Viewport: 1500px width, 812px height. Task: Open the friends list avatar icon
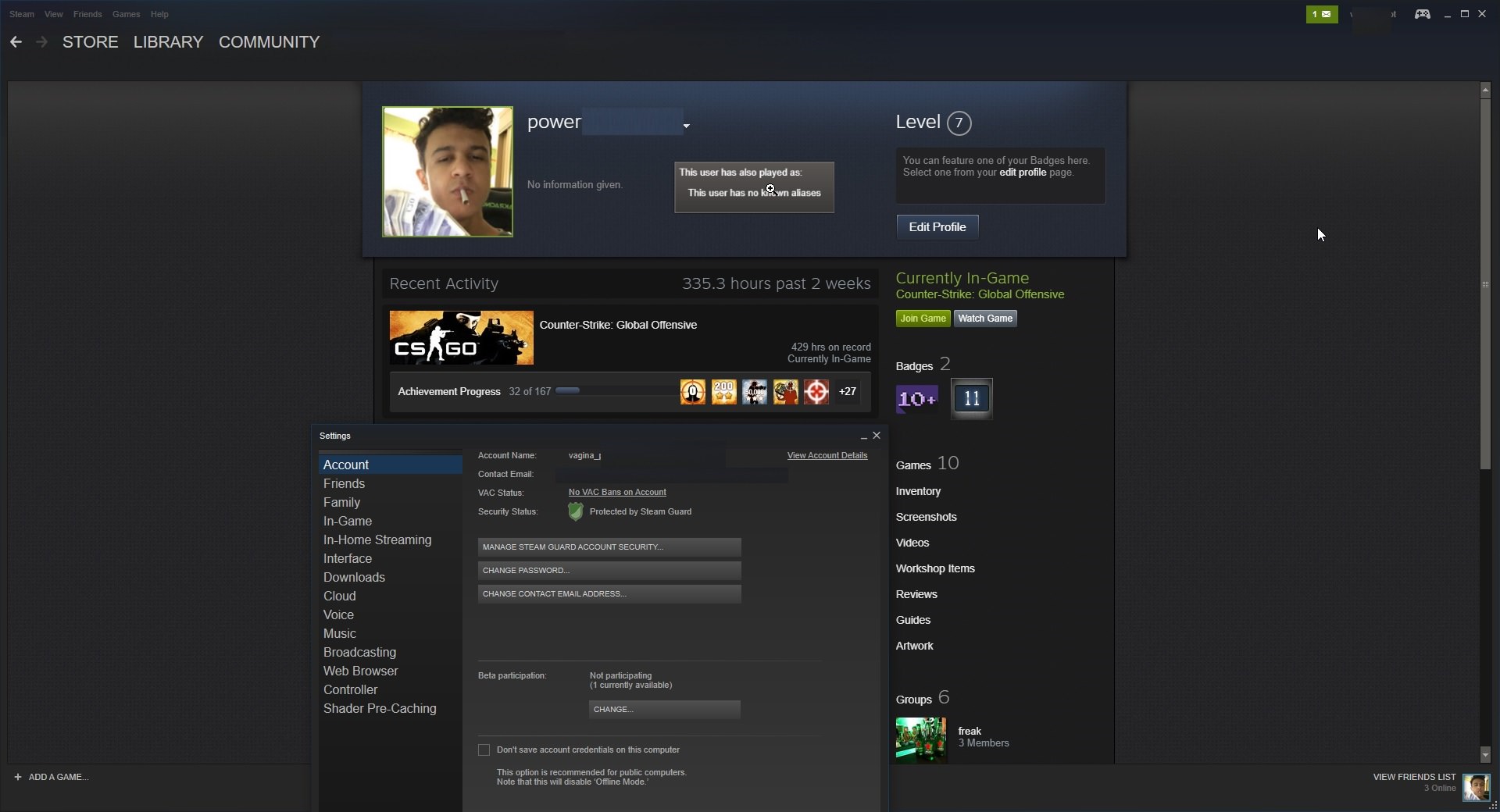[x=1477, y=787]
